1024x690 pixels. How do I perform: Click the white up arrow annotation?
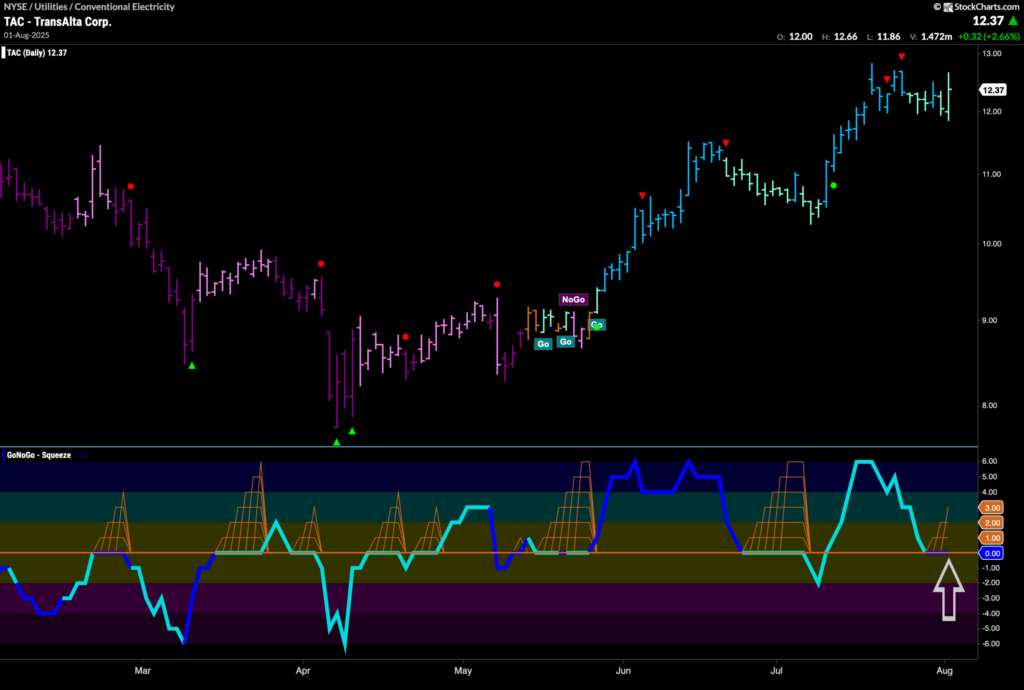[x=948, y=590]
